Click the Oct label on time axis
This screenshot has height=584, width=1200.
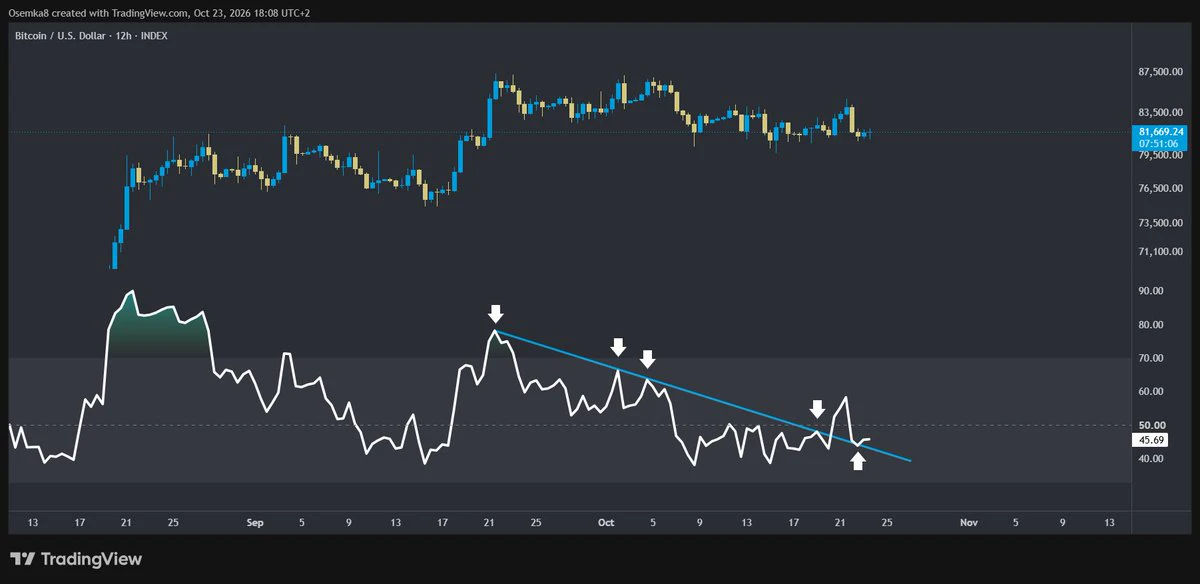pyautogui.click(x=604, y=522)
